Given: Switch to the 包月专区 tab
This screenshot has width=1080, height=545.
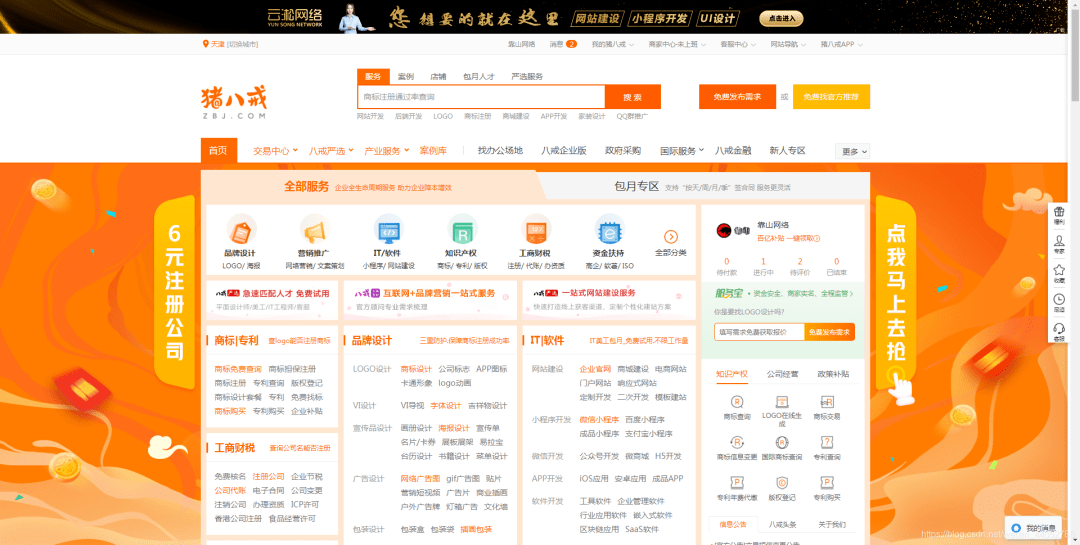Looking at the screenshot, I should (x=703, y=186).
